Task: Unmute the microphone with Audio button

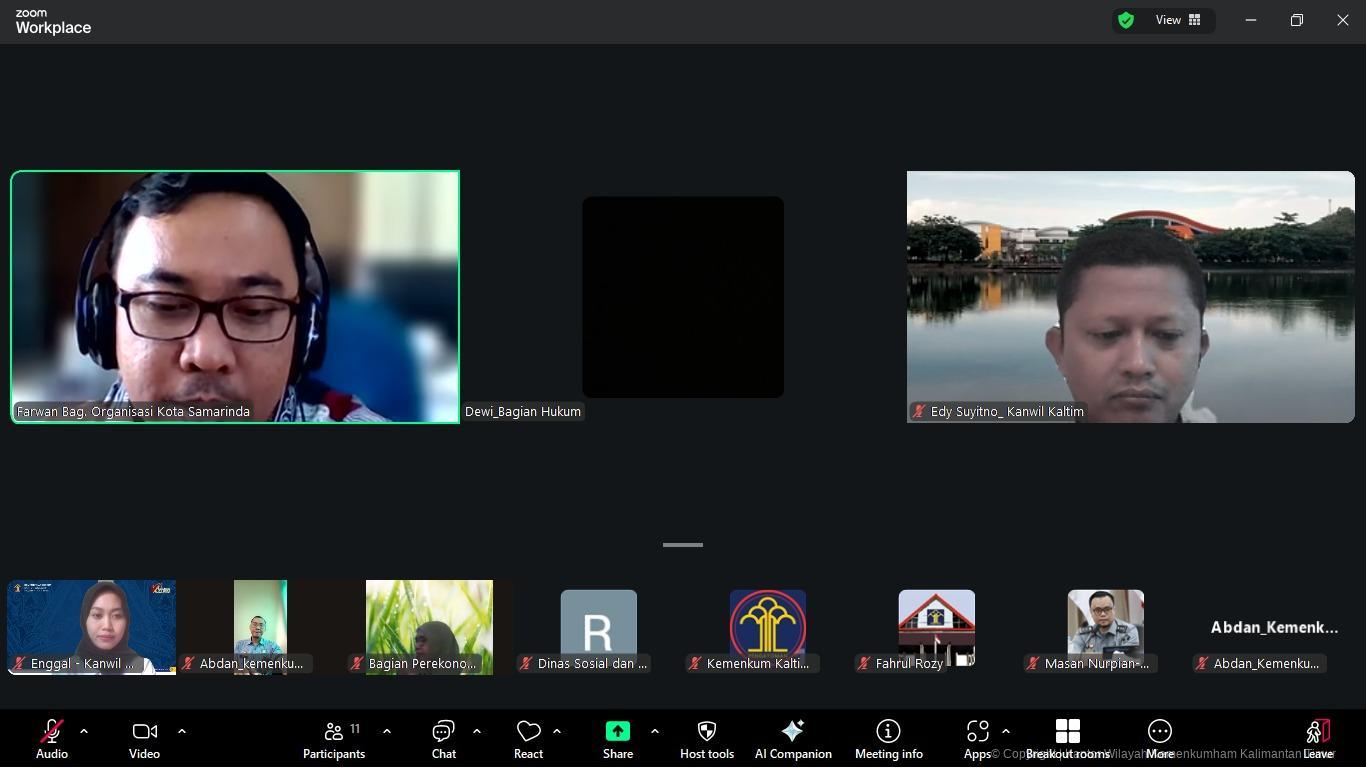Action: point(52,738)
